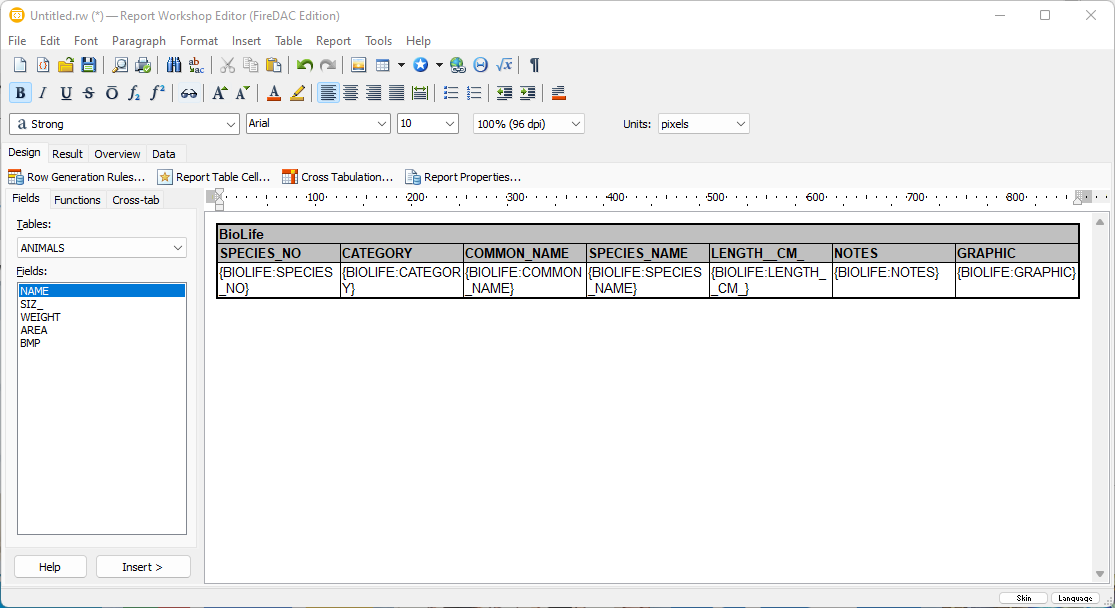Select the Find binoculars tool
Screen dimensions: 1115x608
pyautogui.click(x=172, y=64)
